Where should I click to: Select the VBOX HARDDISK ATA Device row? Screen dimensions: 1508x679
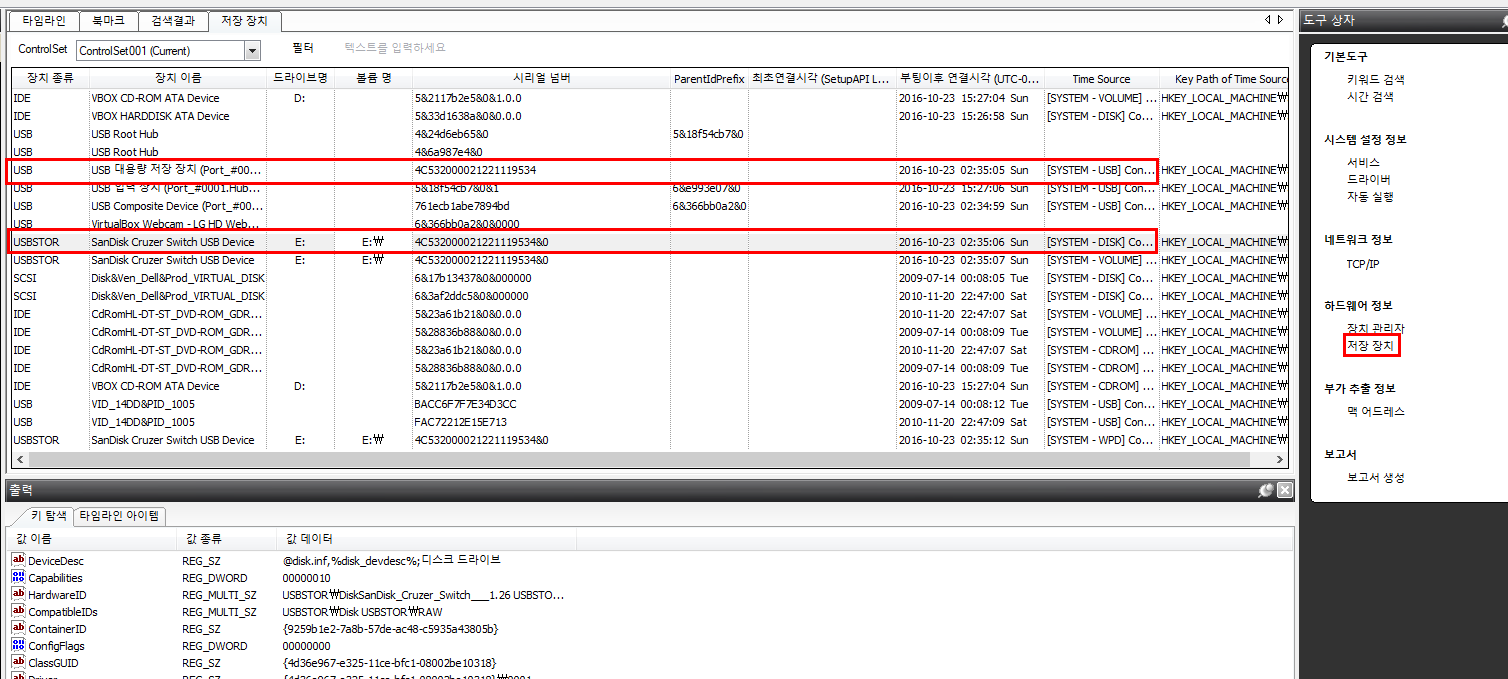[650, 116]
